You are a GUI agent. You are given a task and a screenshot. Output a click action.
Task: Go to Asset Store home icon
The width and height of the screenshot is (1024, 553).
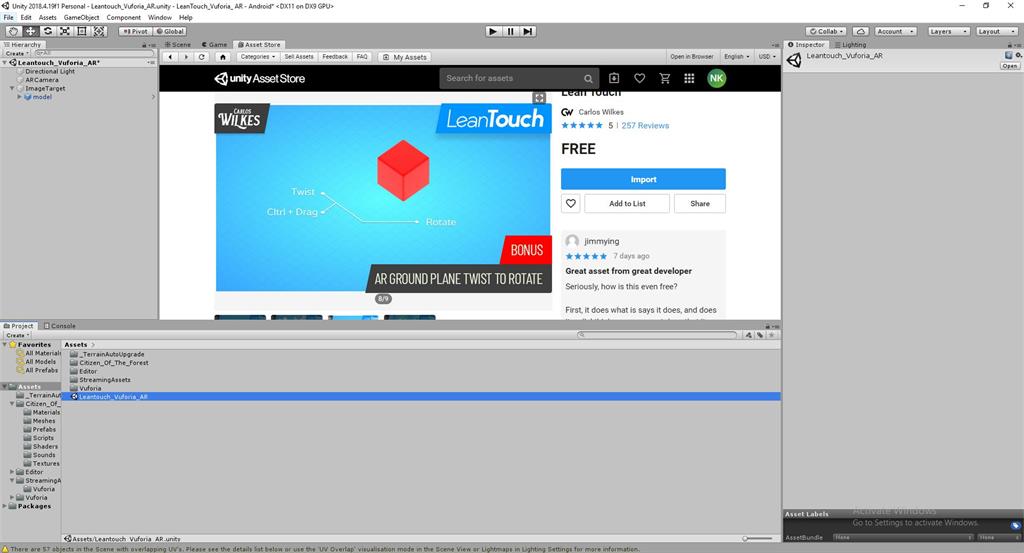pos(223,57)
